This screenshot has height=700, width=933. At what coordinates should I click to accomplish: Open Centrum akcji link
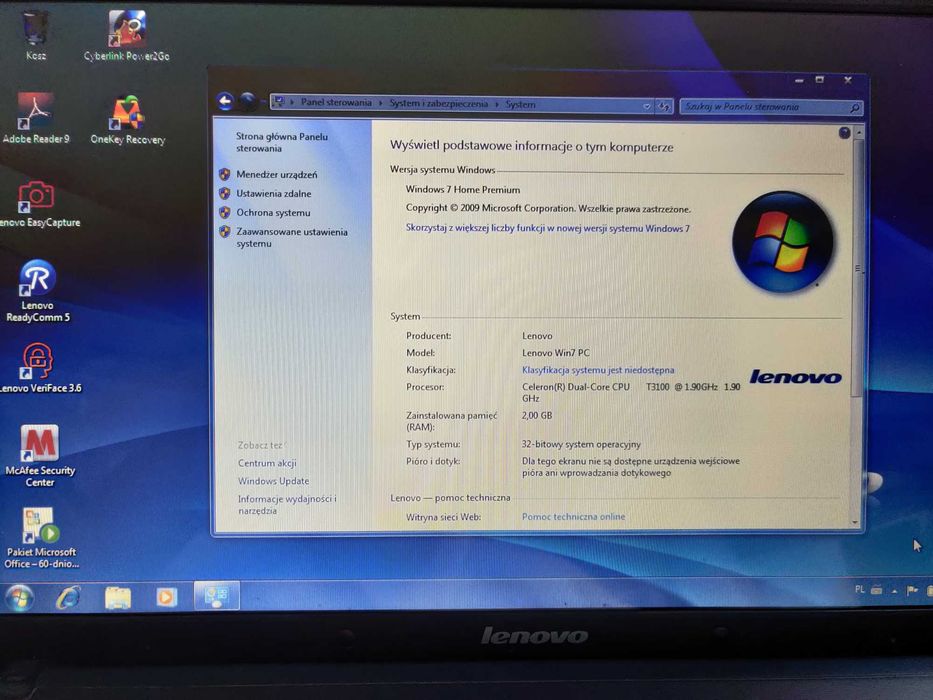[x=267, y=463]
